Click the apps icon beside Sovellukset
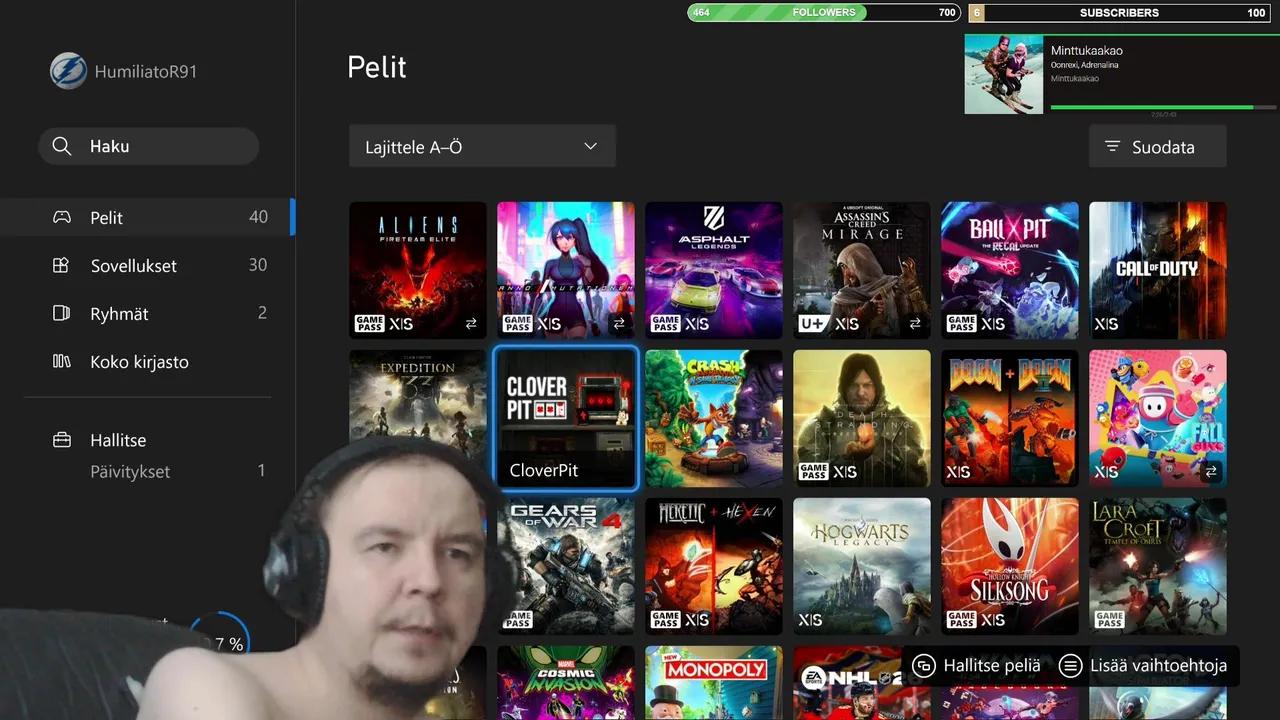 [62, 265]
